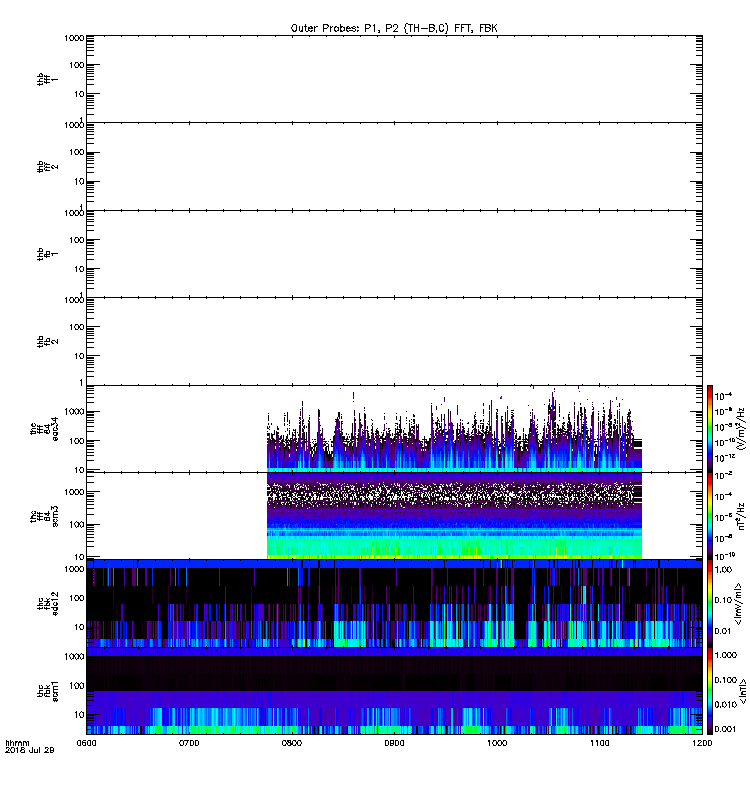The height and width of the screenshot is (800, 750).
Task: Click the scm3 FFT spectrogram data
Action: 454,516
